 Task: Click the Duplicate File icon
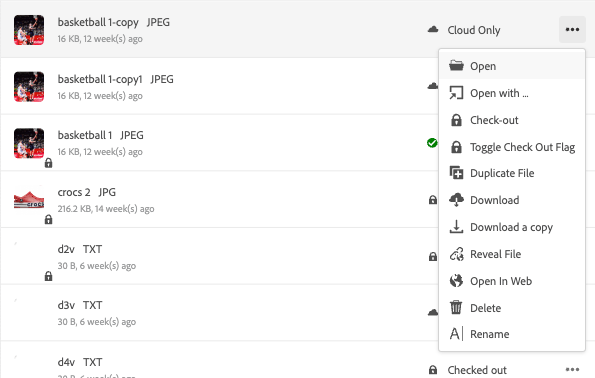coord(456,173)
